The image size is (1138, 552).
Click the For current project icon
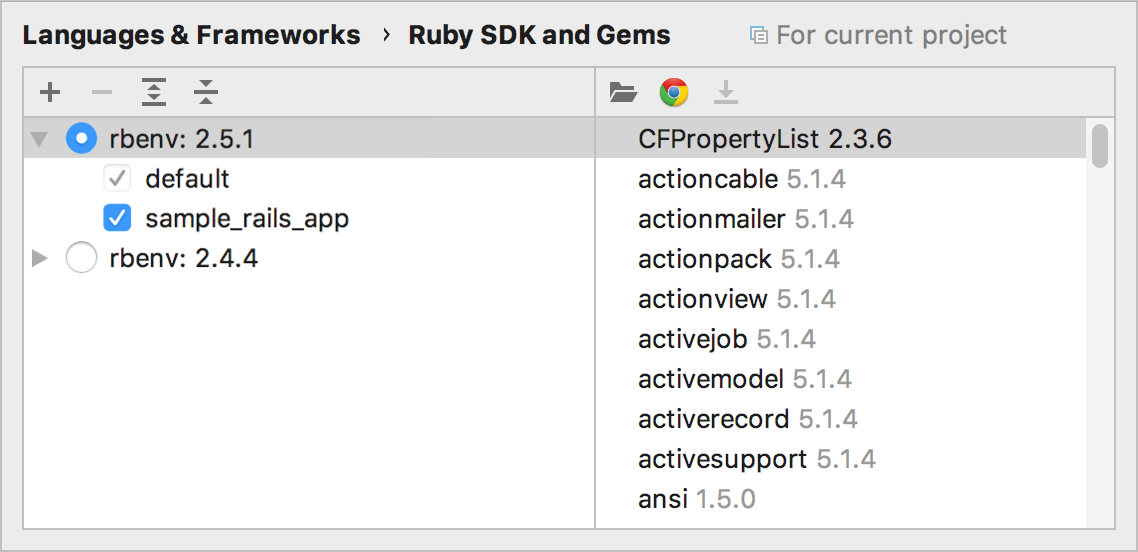(759, 36)
